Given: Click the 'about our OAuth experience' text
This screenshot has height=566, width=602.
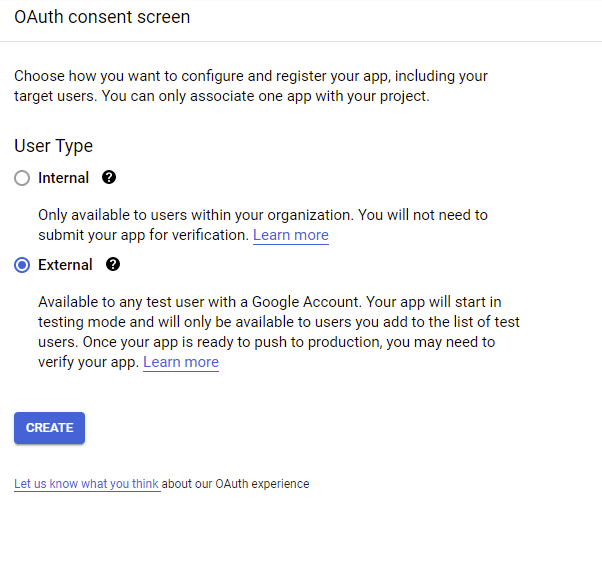Looking at the screenshot, I should point(236,484).
